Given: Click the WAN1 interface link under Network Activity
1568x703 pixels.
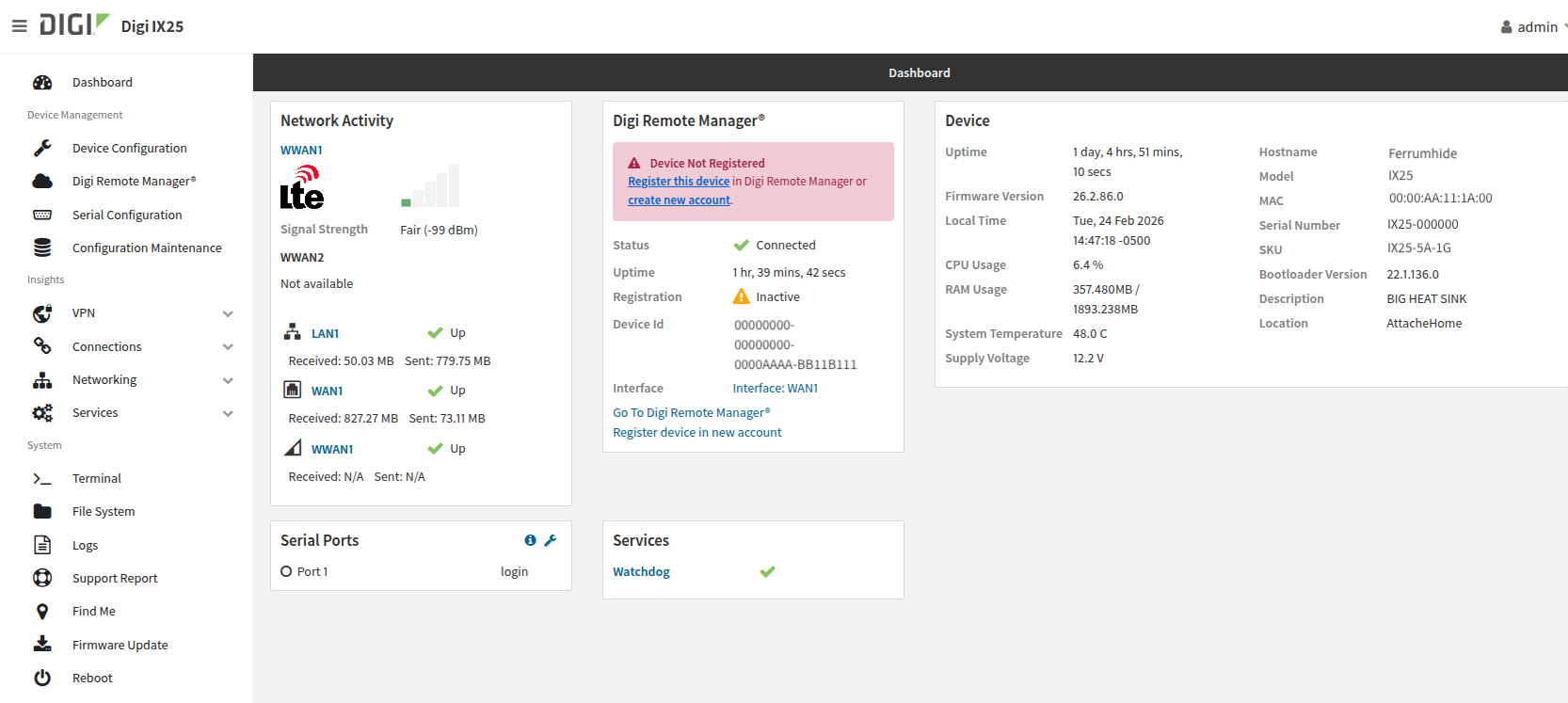Looking at the screenshot, I should (x=327, y=391).
